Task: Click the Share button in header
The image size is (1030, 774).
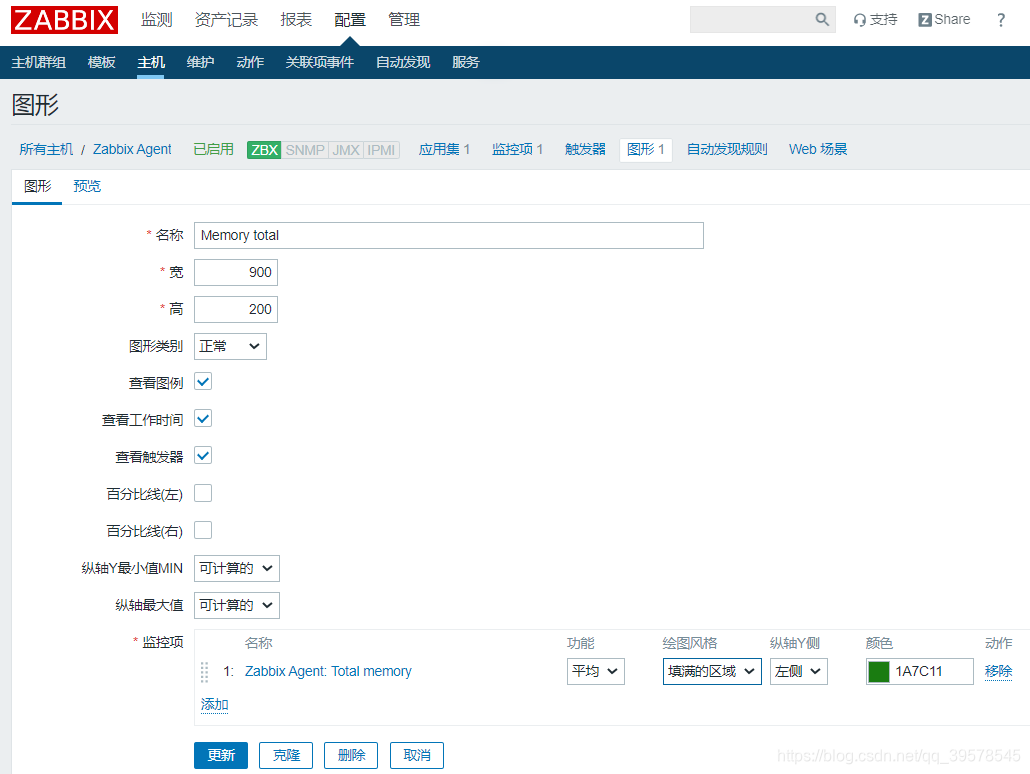Action: [x=944, y=20]
